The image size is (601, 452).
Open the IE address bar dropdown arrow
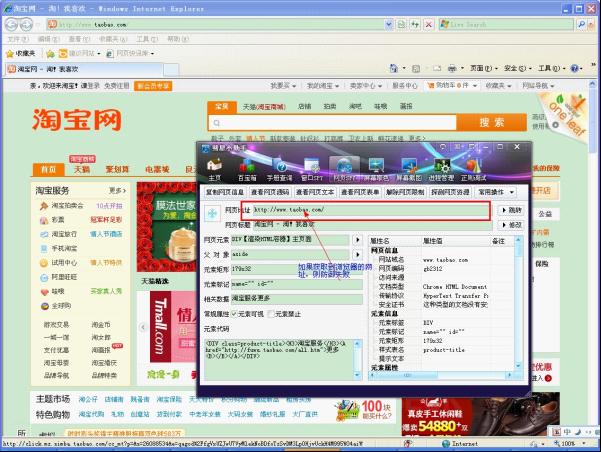389,25
